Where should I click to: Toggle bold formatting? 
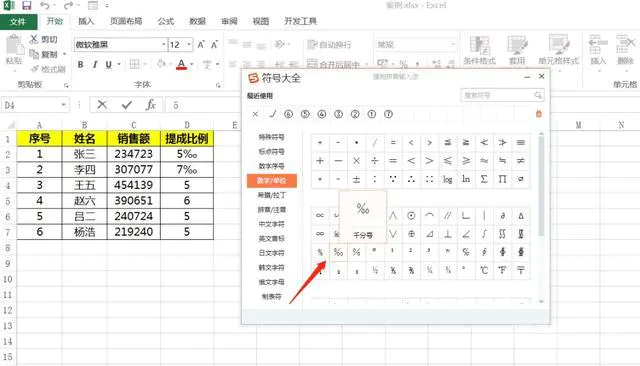point(80,64)
